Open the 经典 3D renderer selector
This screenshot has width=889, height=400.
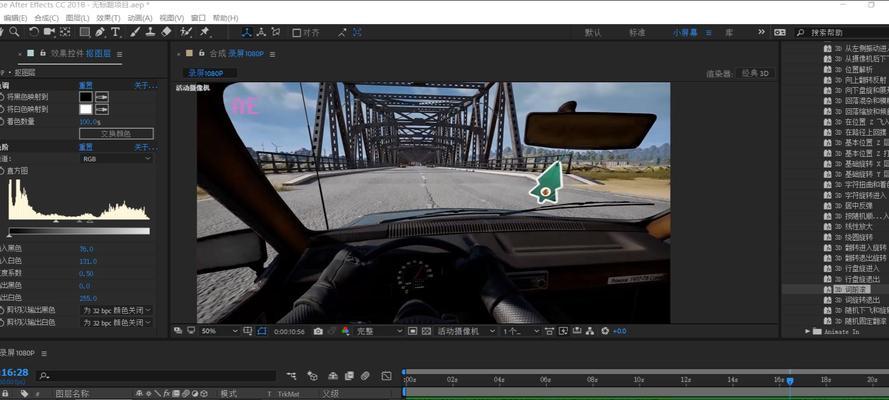tap(755, 74)
